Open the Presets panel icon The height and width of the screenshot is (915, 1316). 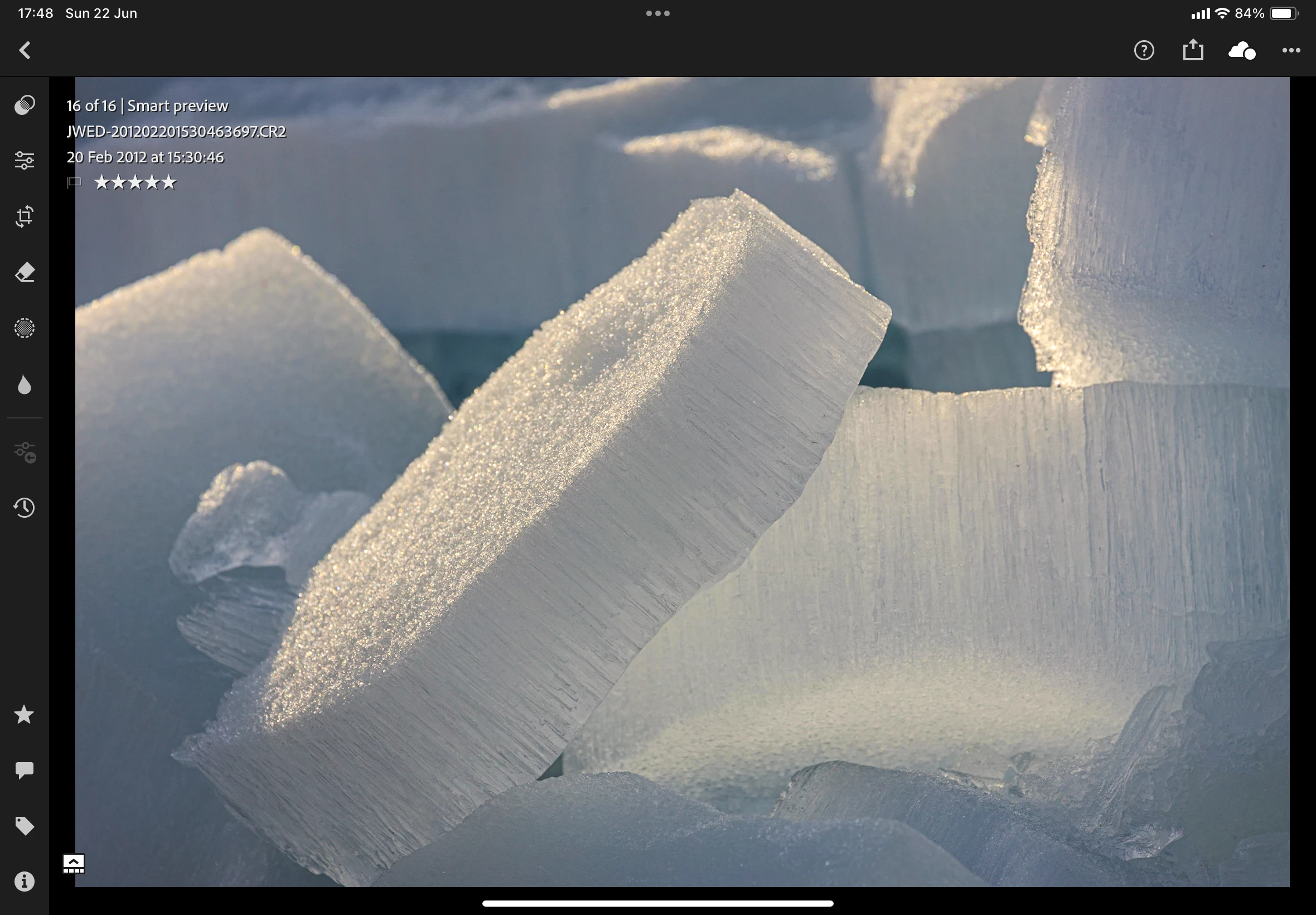(x=24, y=105)
